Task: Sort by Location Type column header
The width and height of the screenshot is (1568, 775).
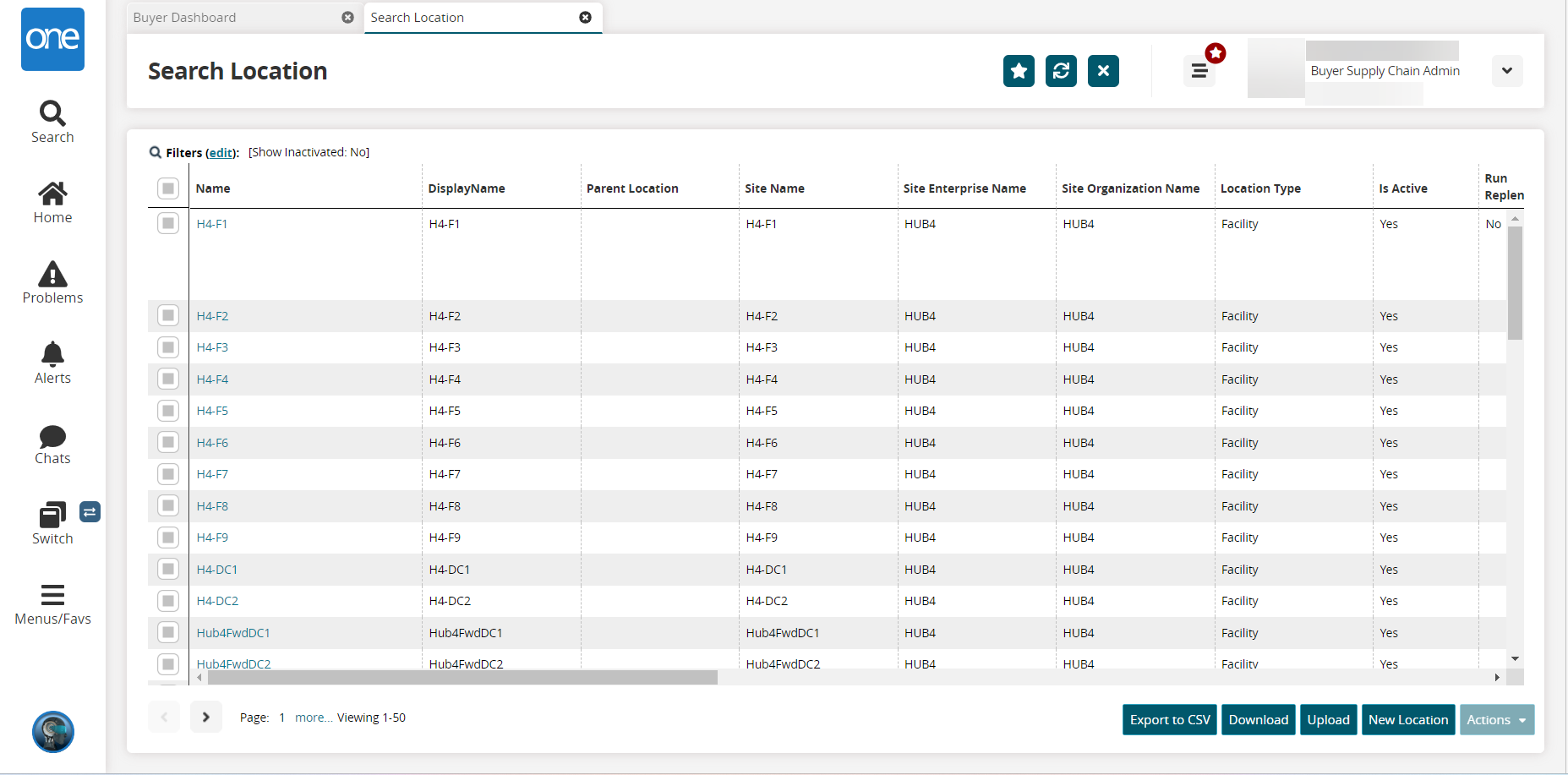Action: tap(1260, 188)
